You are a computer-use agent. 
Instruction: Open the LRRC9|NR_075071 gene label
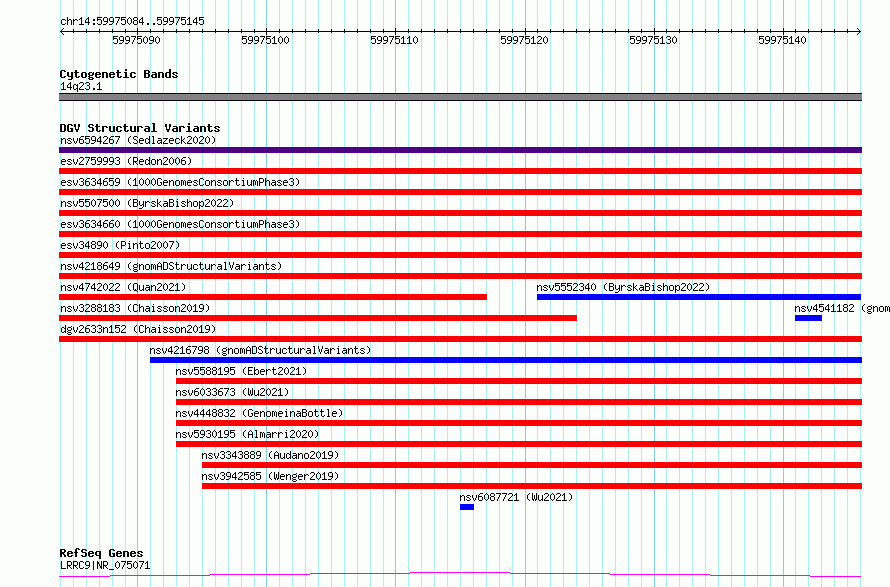(105, 565)
